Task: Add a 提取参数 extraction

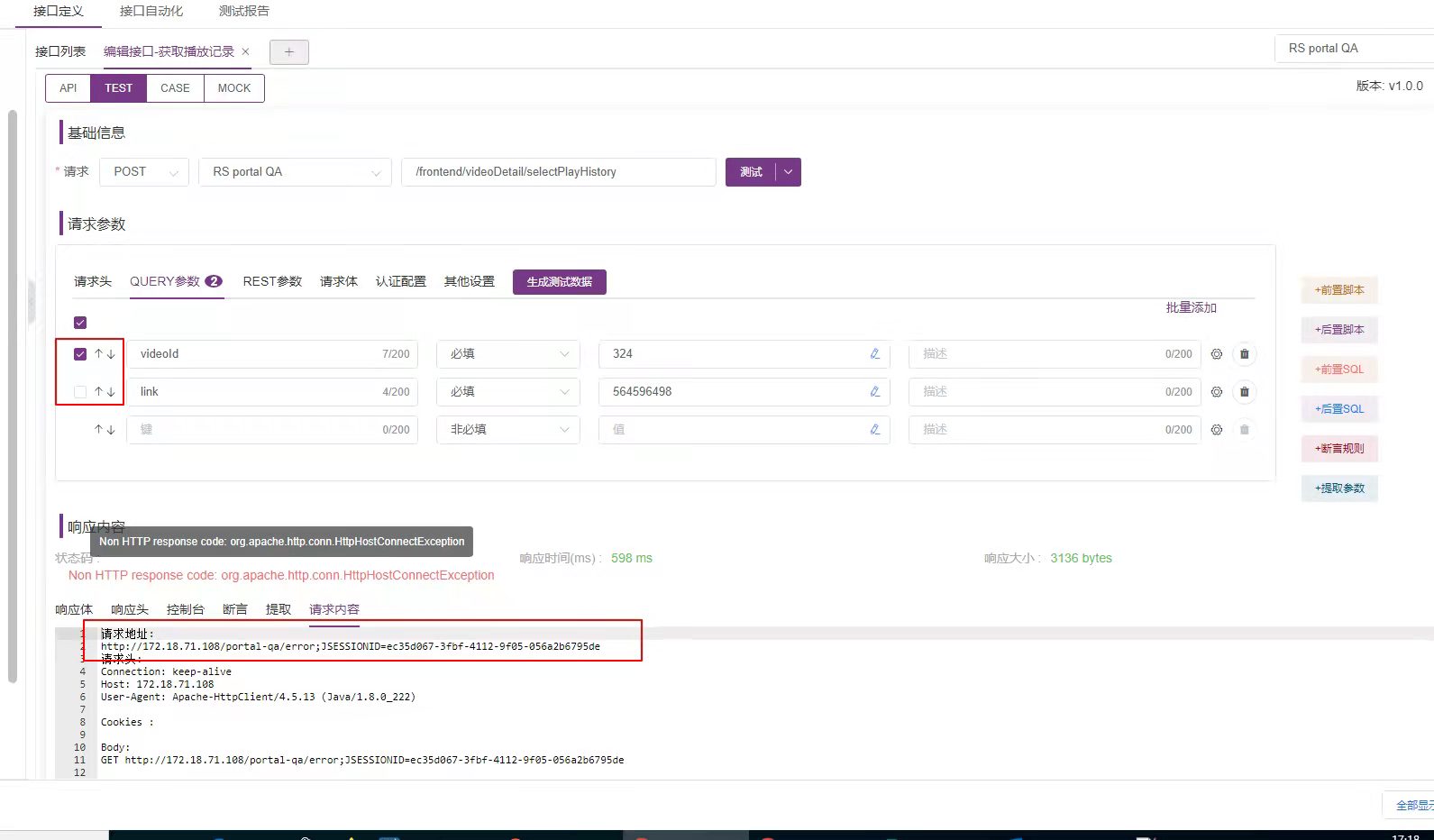Action: coord(1339,488)
